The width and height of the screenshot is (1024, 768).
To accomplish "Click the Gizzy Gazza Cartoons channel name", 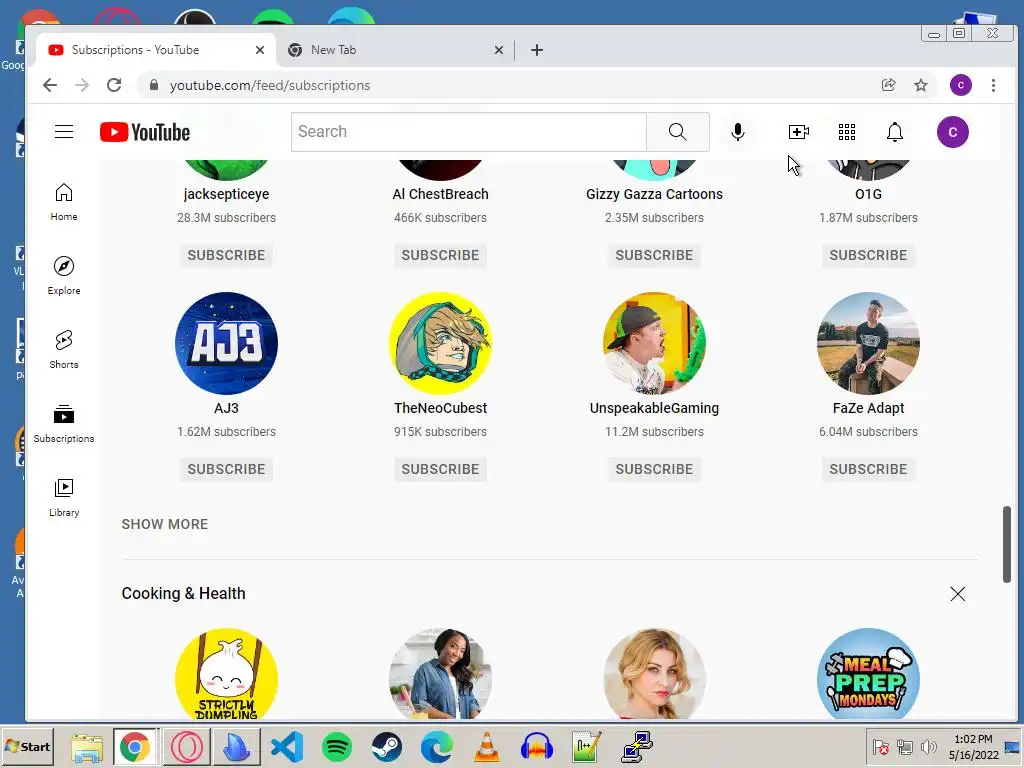I will pos(654,194).
